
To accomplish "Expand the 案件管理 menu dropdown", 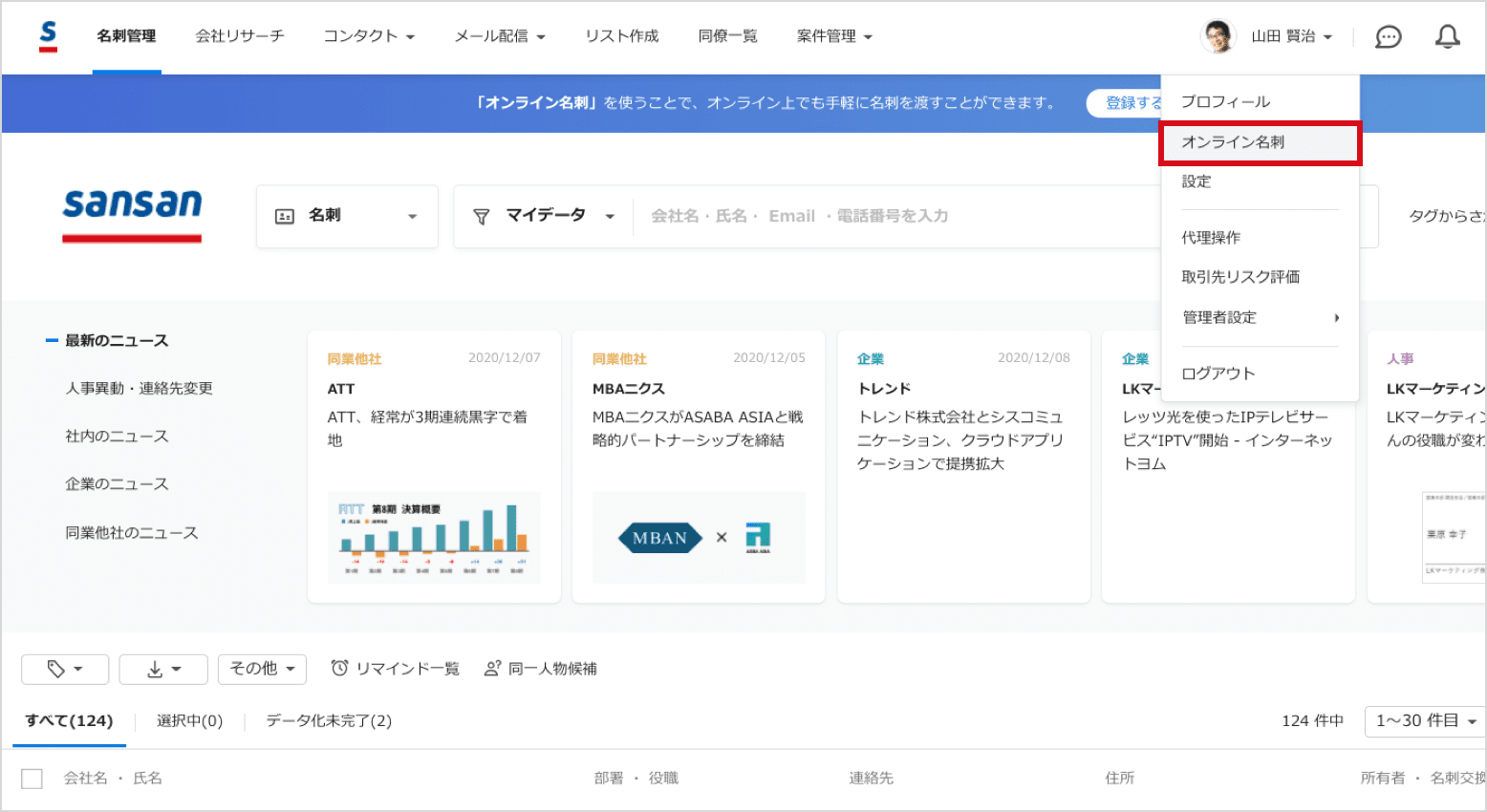I will point(834,36).
